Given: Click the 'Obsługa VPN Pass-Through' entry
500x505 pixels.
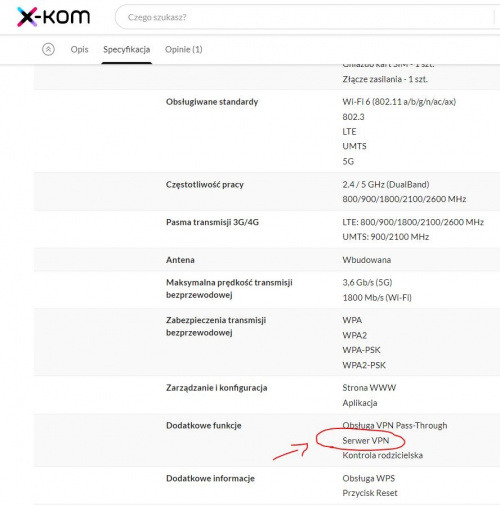Looking at the screenshot, I should tap(395, 425).
